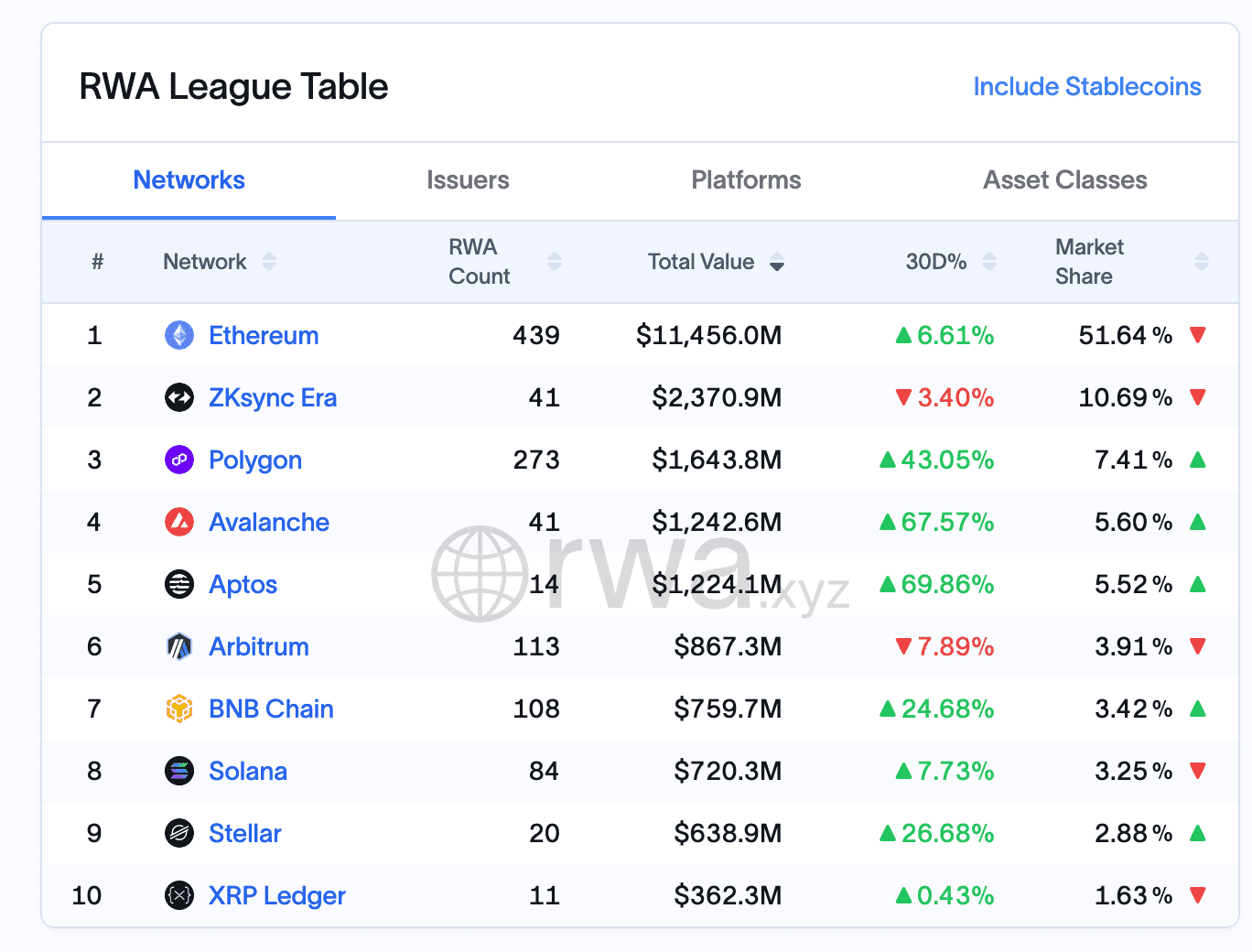
Task: Switch to the Issuers tab
Action: (468, 180)
